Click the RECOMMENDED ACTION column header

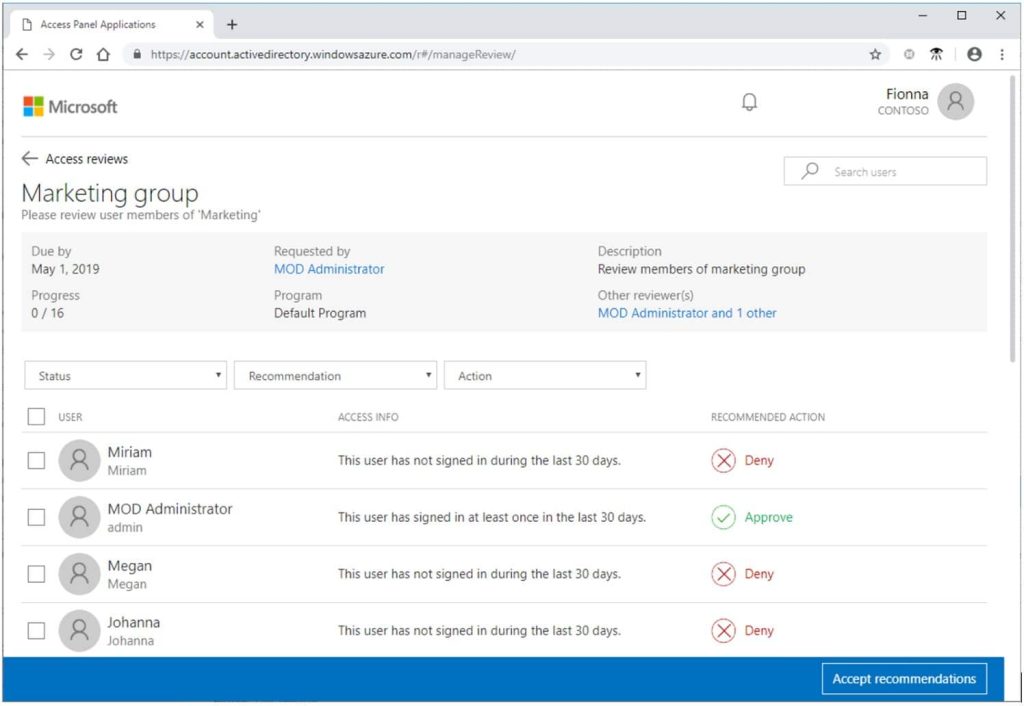coord(767,417)
